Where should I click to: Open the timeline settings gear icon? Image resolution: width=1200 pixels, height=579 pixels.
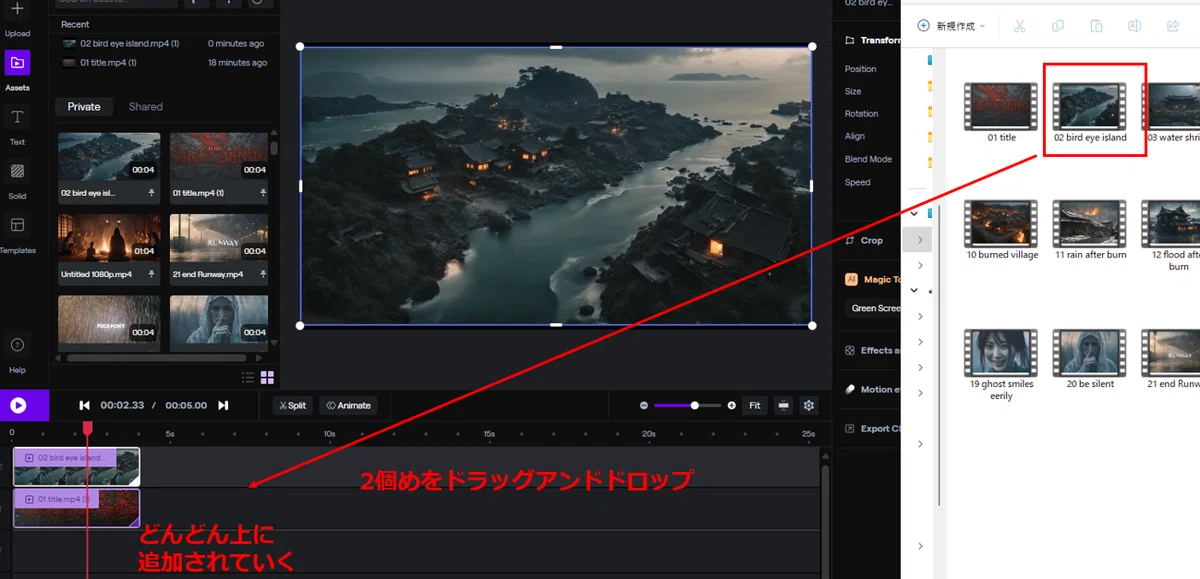(809, 405)
